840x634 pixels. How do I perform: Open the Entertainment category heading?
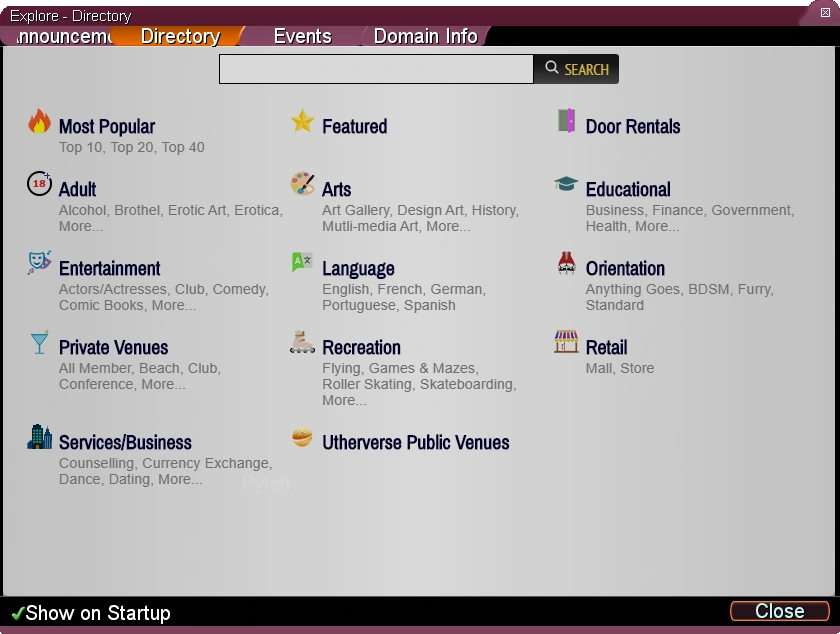109,268
